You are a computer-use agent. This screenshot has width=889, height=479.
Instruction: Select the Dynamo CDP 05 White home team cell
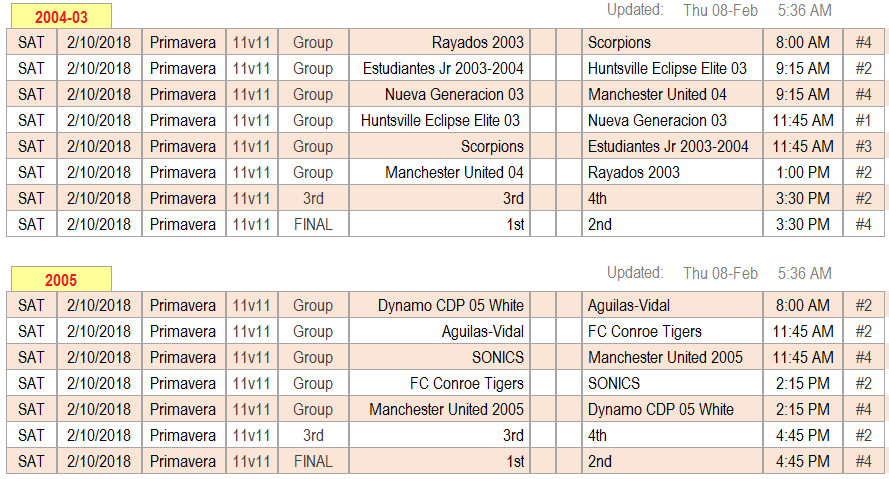click(x=439, y=306)
